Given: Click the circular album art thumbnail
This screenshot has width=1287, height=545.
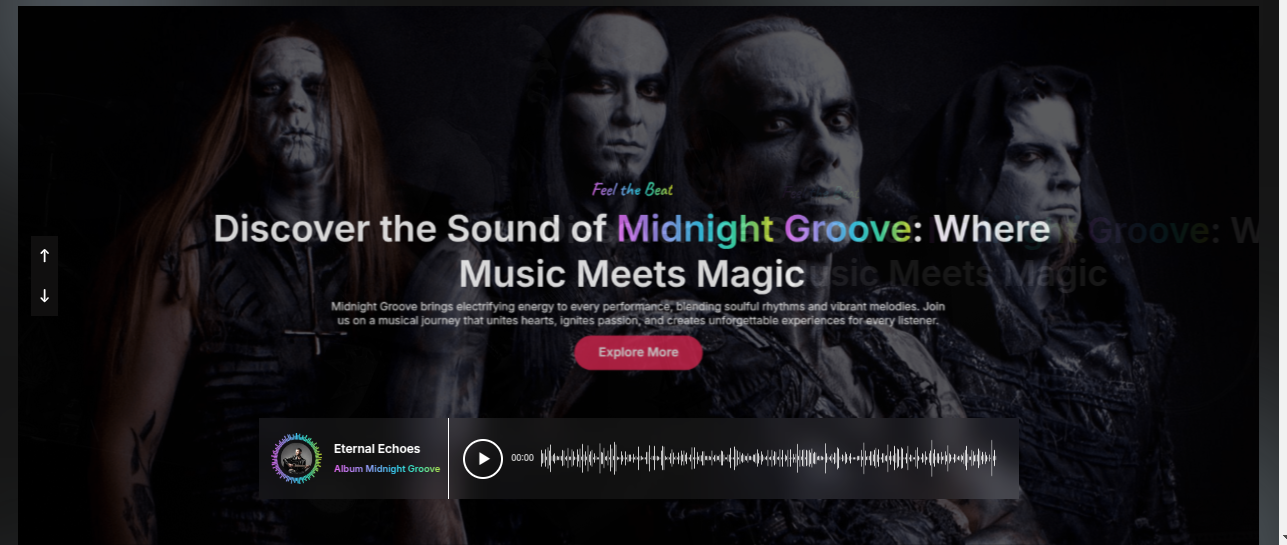Looking at the screenshot, I should pyautogui.click(x=296, y=459).
